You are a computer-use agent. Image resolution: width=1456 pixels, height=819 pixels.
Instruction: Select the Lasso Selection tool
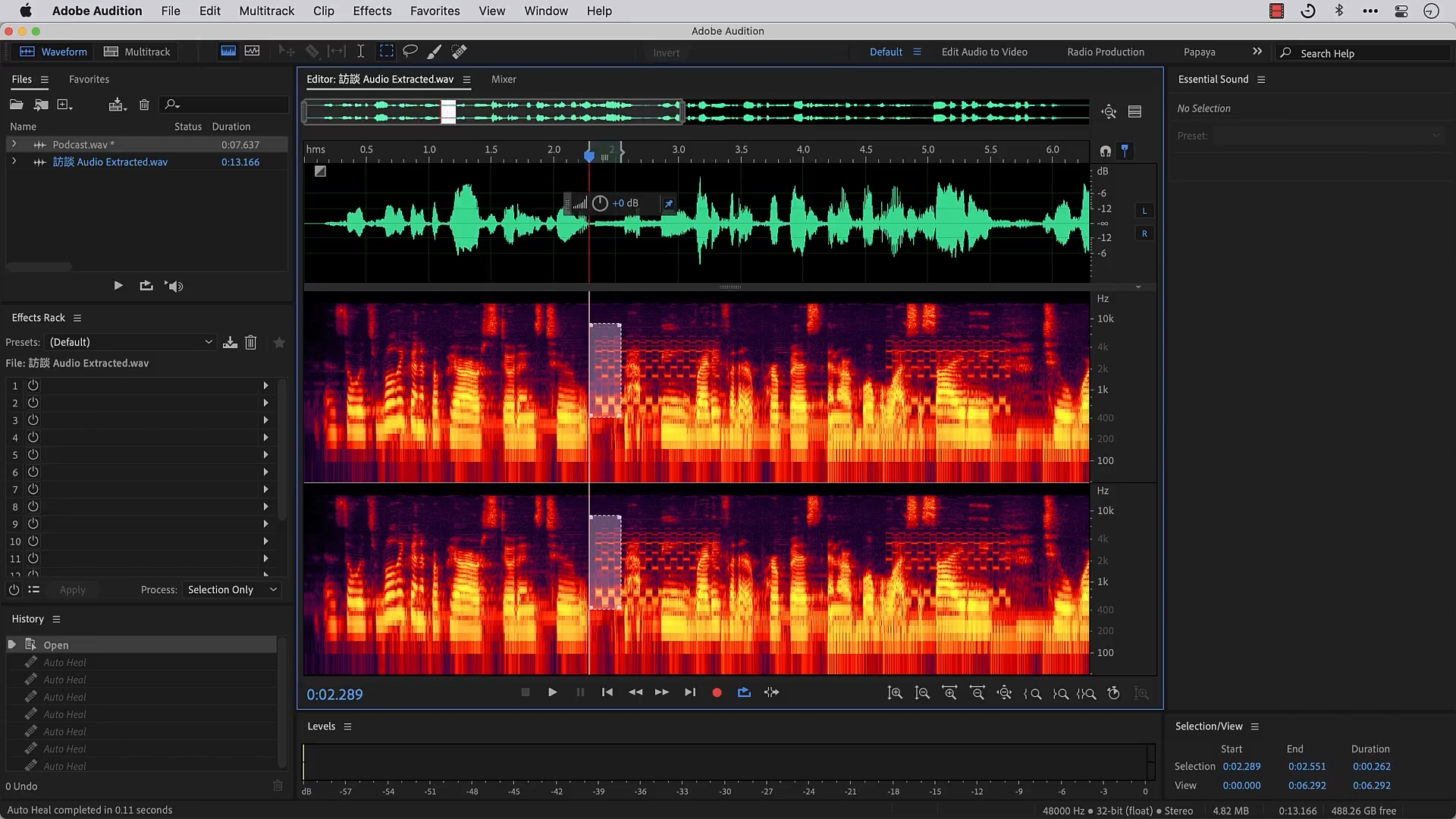click(410, 52)
